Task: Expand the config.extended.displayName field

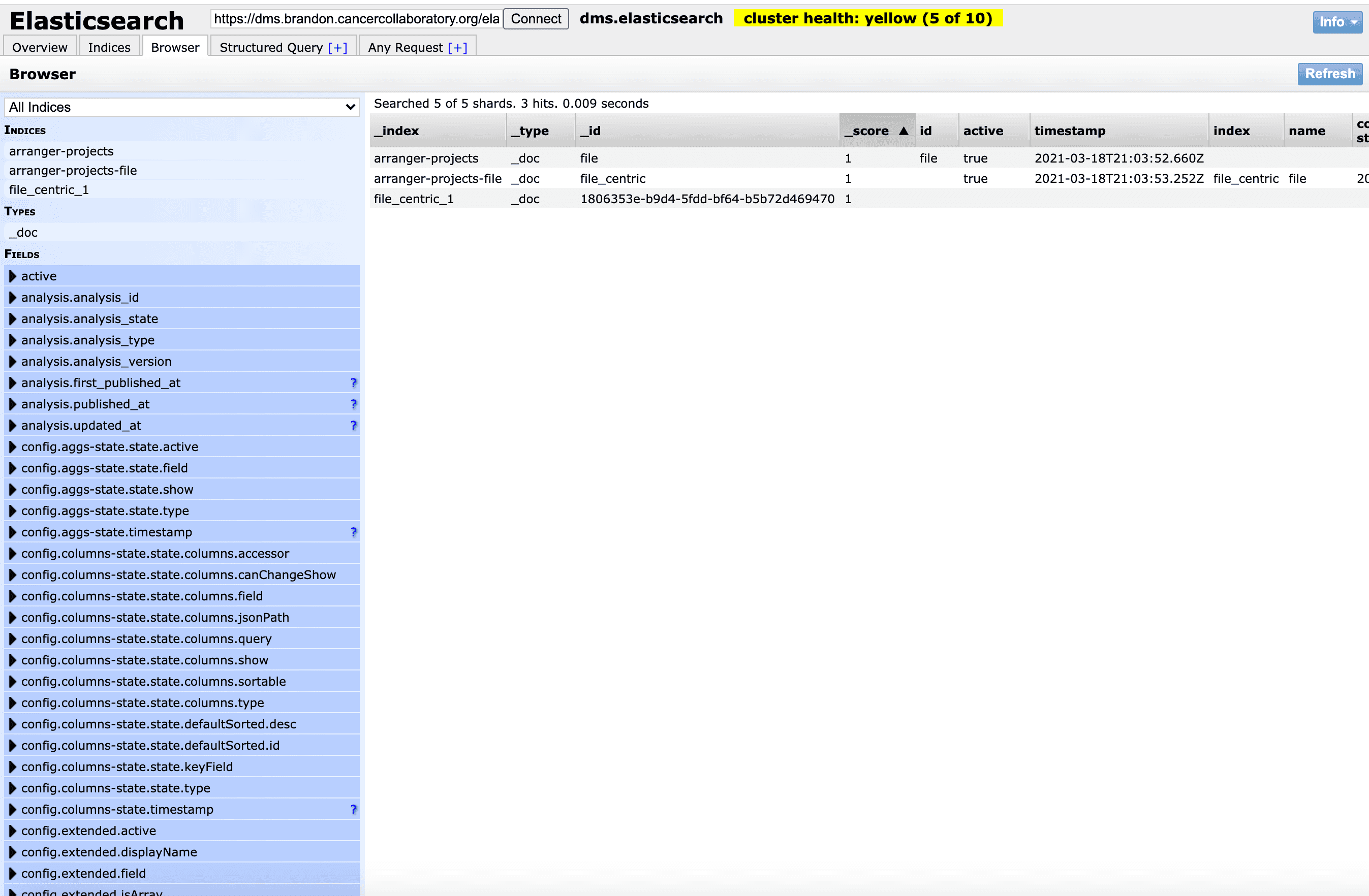Action: point(13,852)
